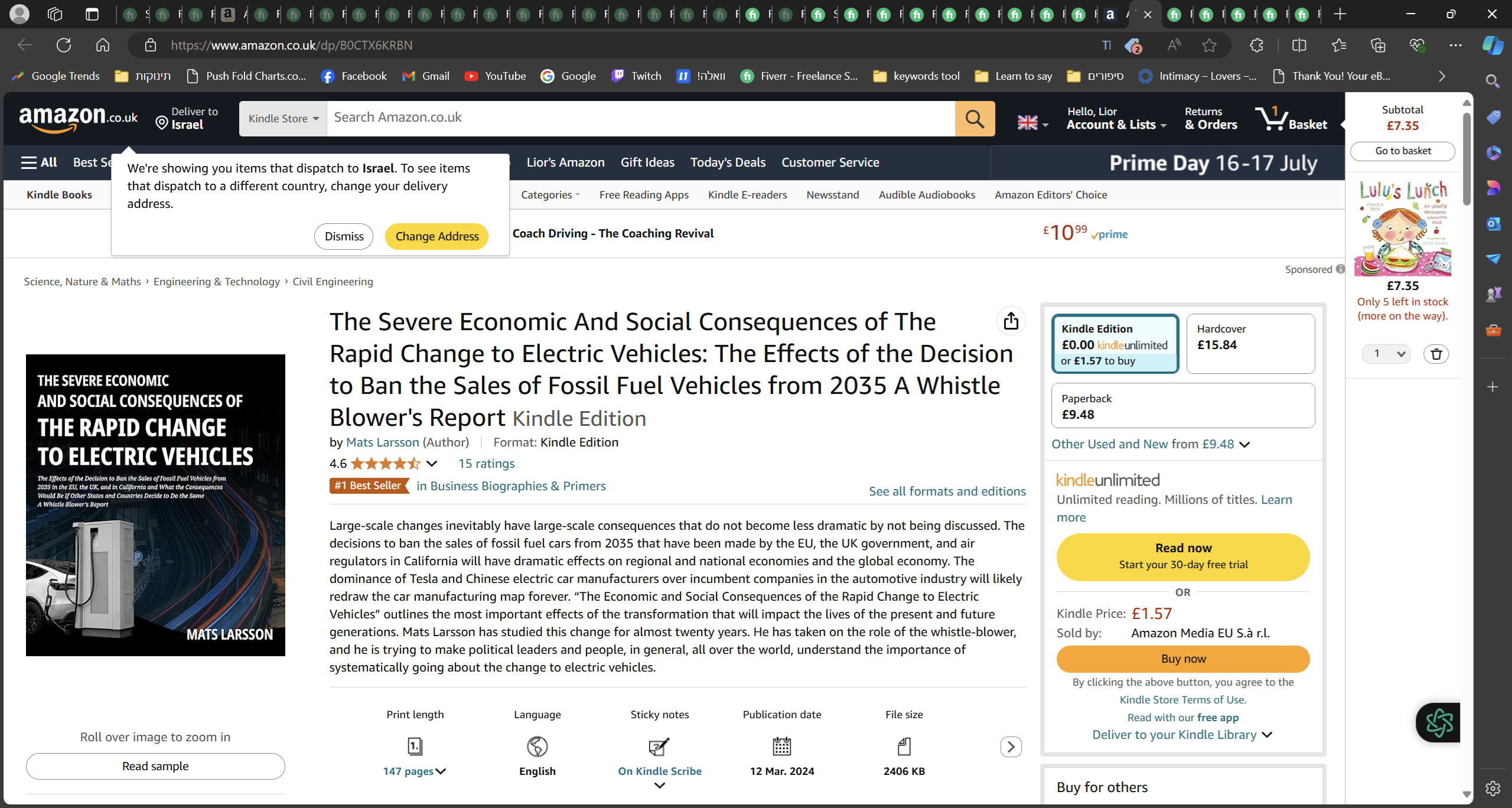Click Go to basket button
Image resolution: width=1512 pixels, height=808 pixels.
(1402, 151)
